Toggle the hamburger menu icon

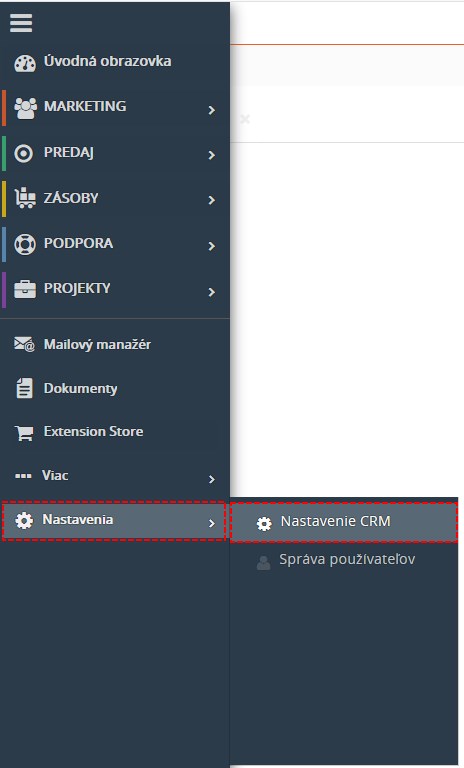click(x=21, y=23)
